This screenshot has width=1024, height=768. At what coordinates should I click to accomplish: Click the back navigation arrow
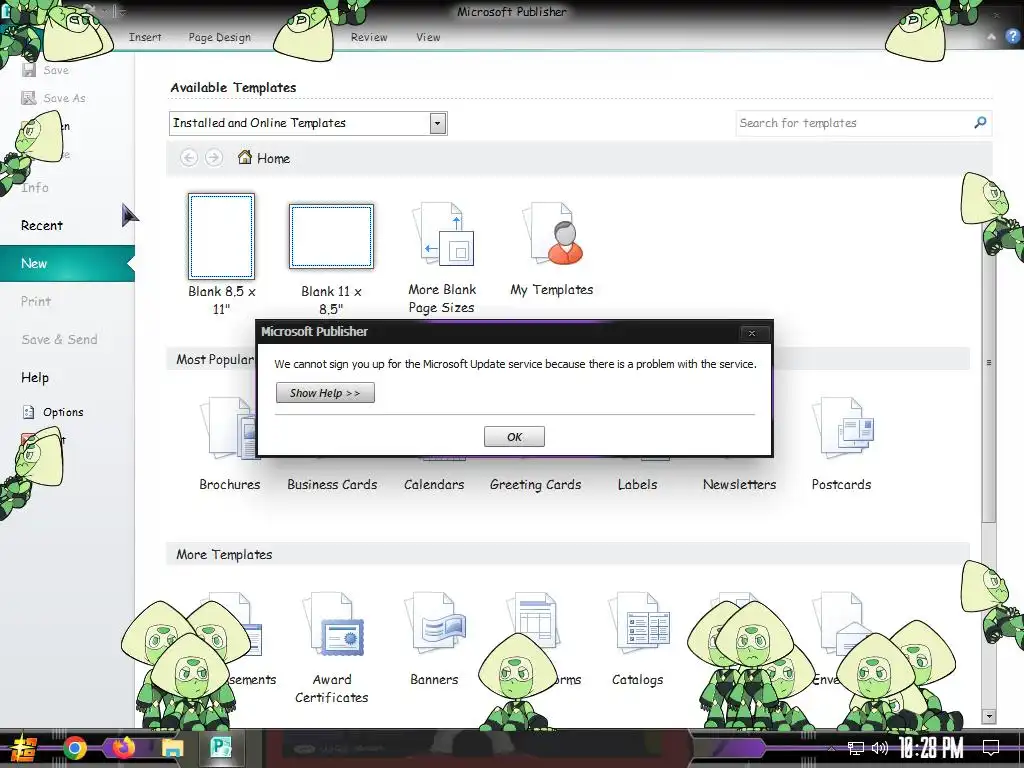189,157
